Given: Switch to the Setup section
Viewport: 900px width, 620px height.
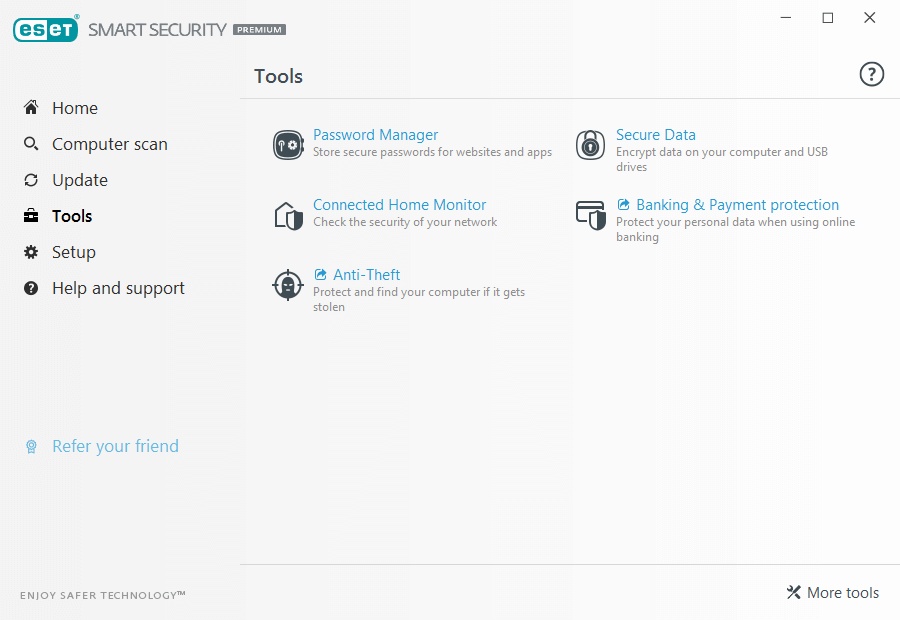Looking at the screenshot, I should (74, 252).
